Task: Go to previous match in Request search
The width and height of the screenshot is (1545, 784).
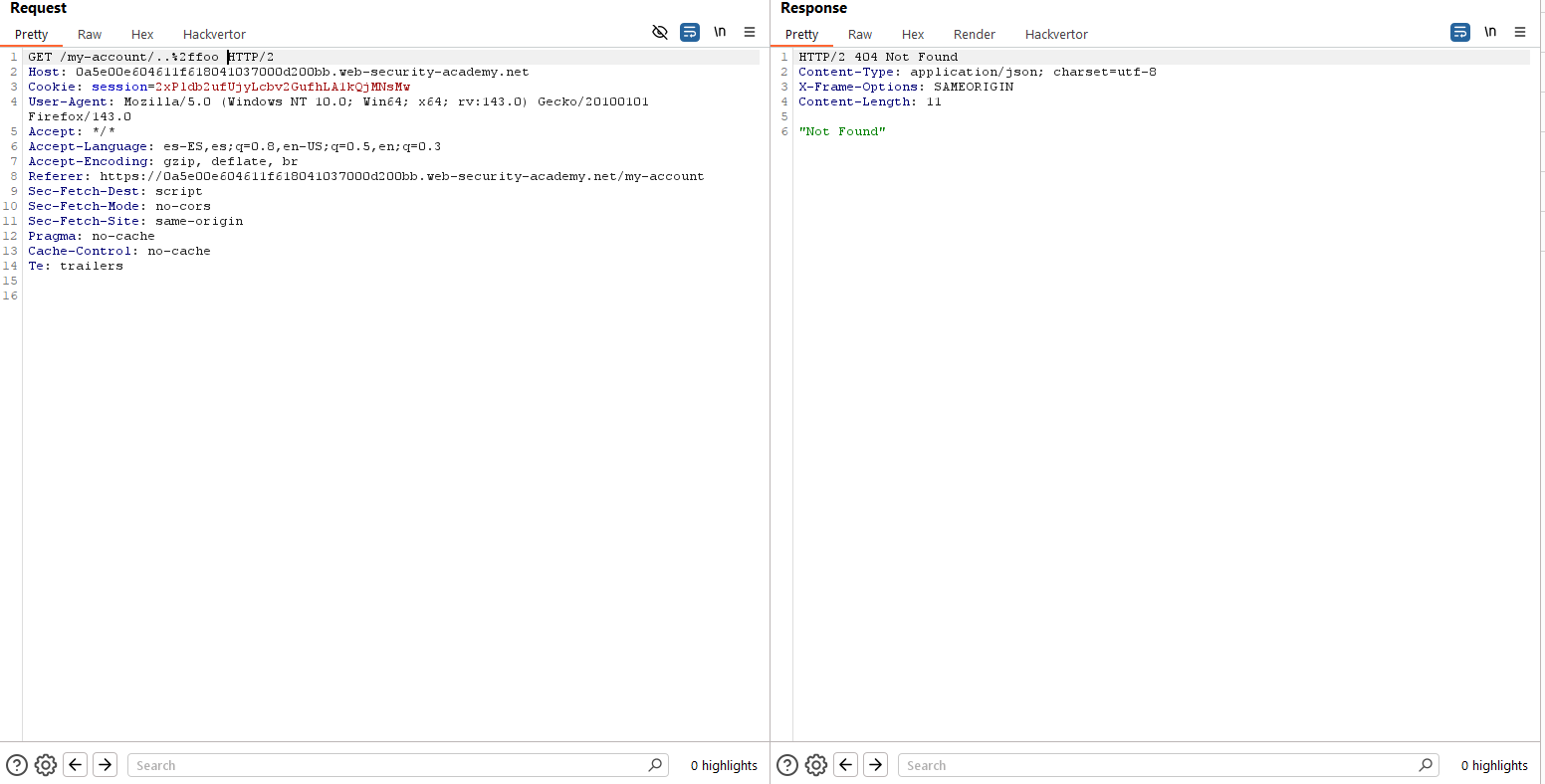Action: [76, 765]
